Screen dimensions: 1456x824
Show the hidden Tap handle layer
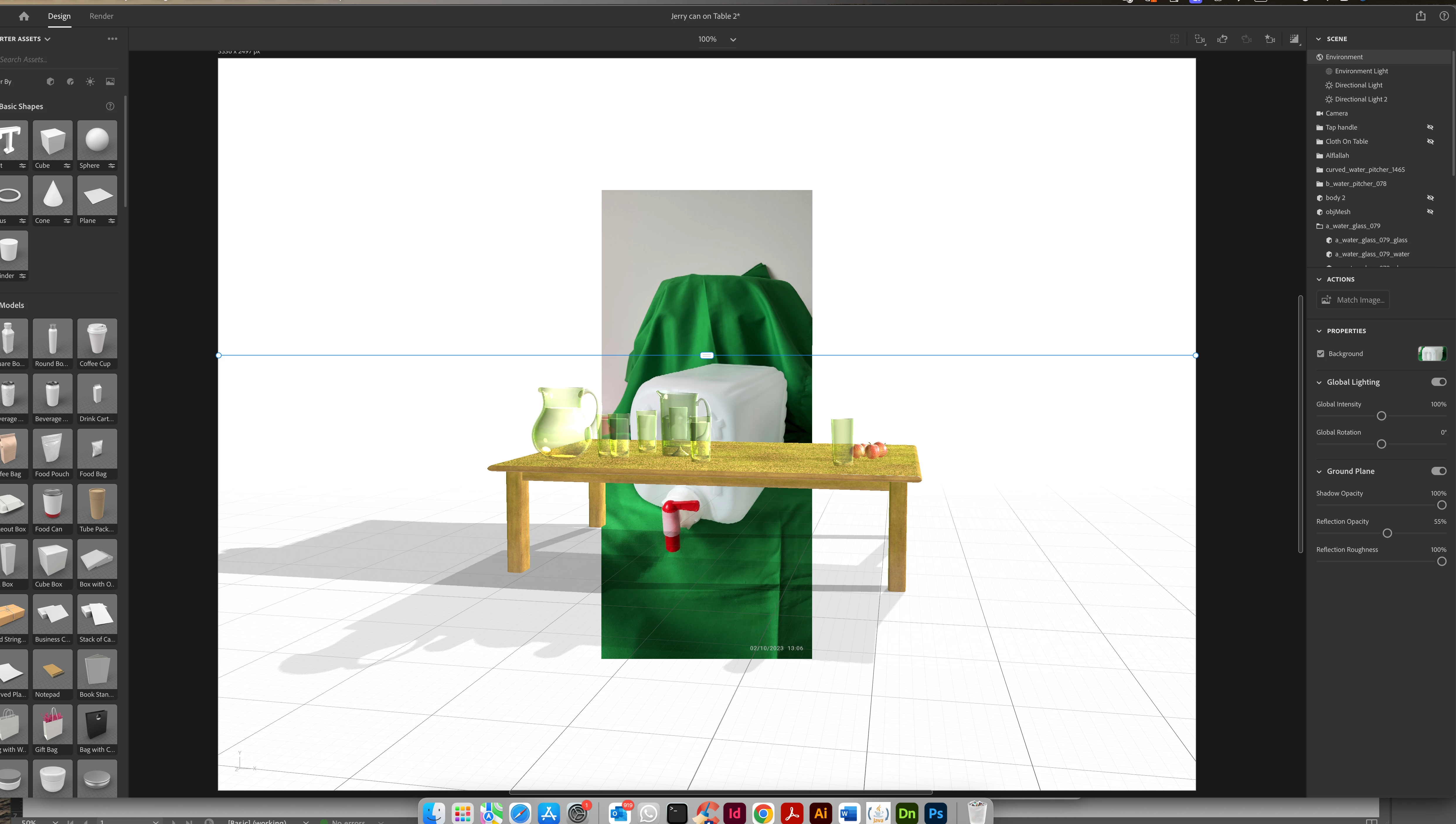click(1430, 127)
